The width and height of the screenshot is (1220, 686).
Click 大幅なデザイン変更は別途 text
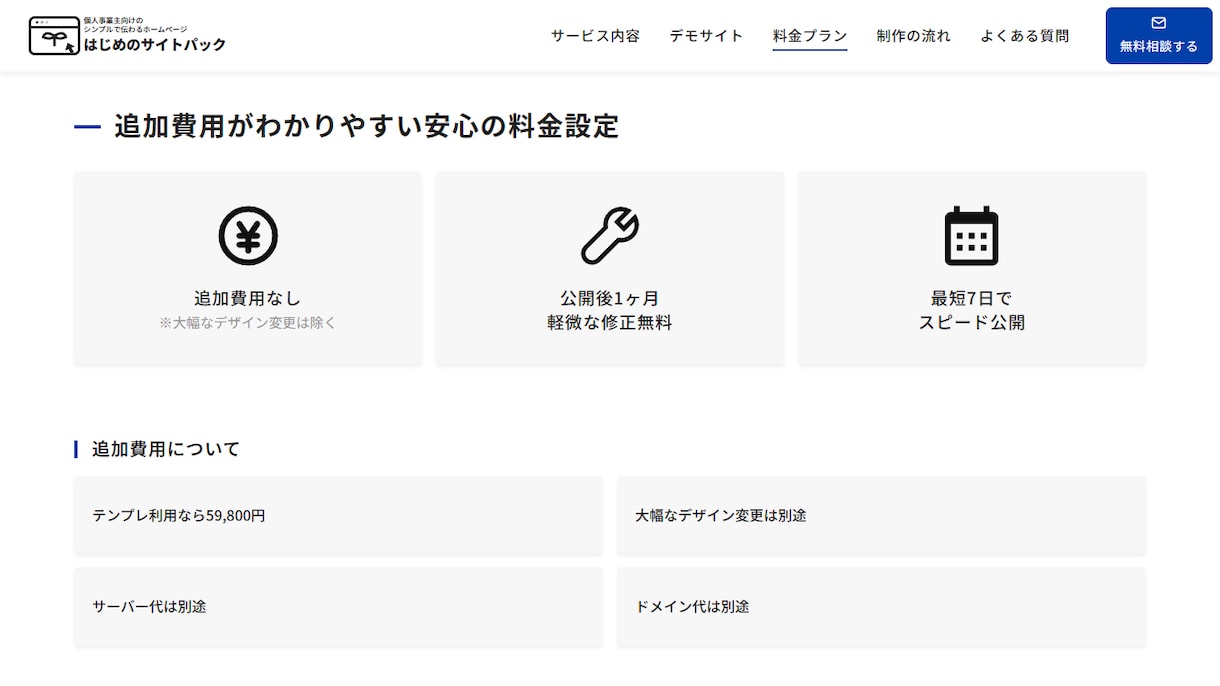tap(721, 516)
